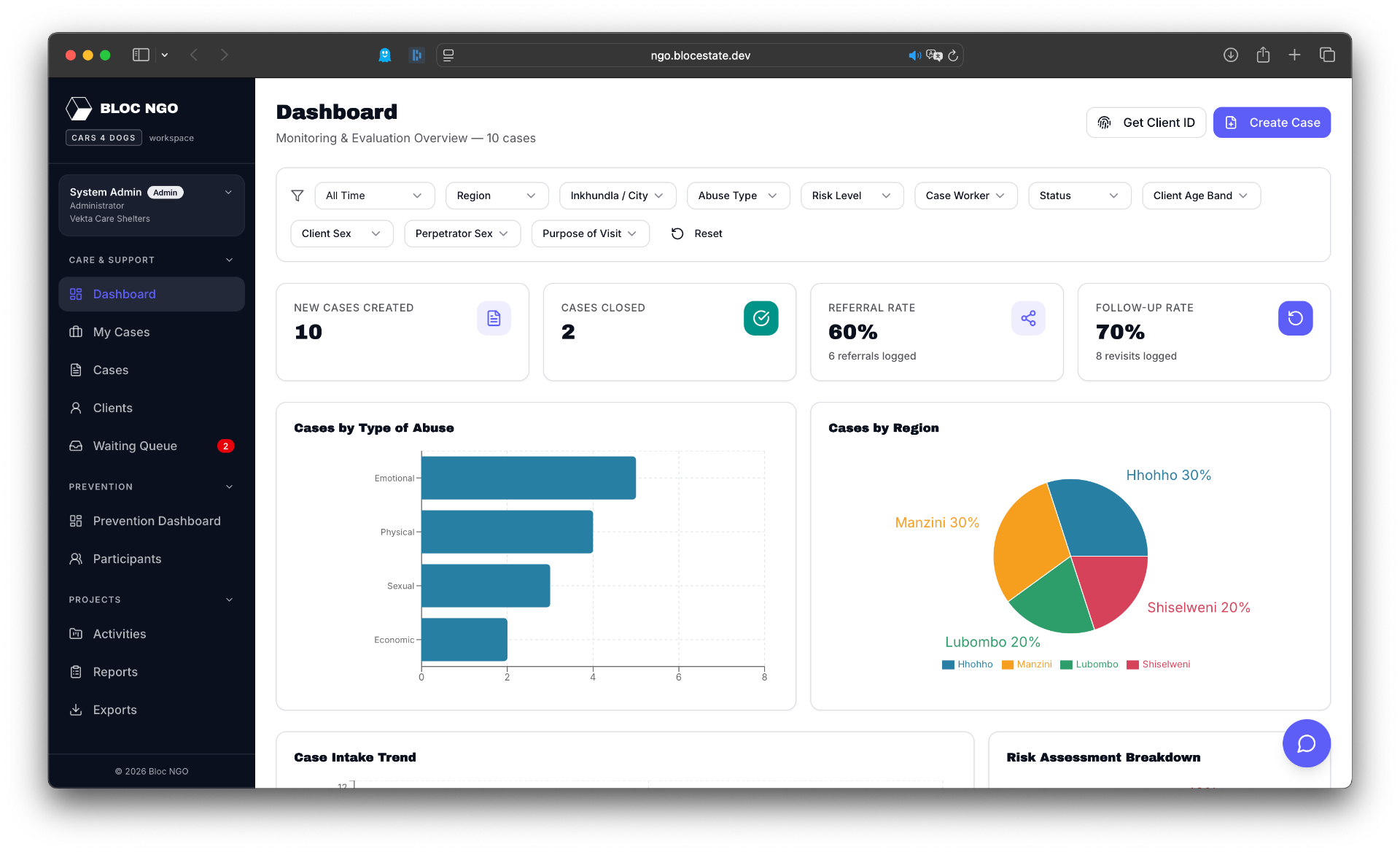The width and height of the screenshot is (1400, 852).
Task: Click the Lubombo legend color swatch
Action: point(1066,665)
